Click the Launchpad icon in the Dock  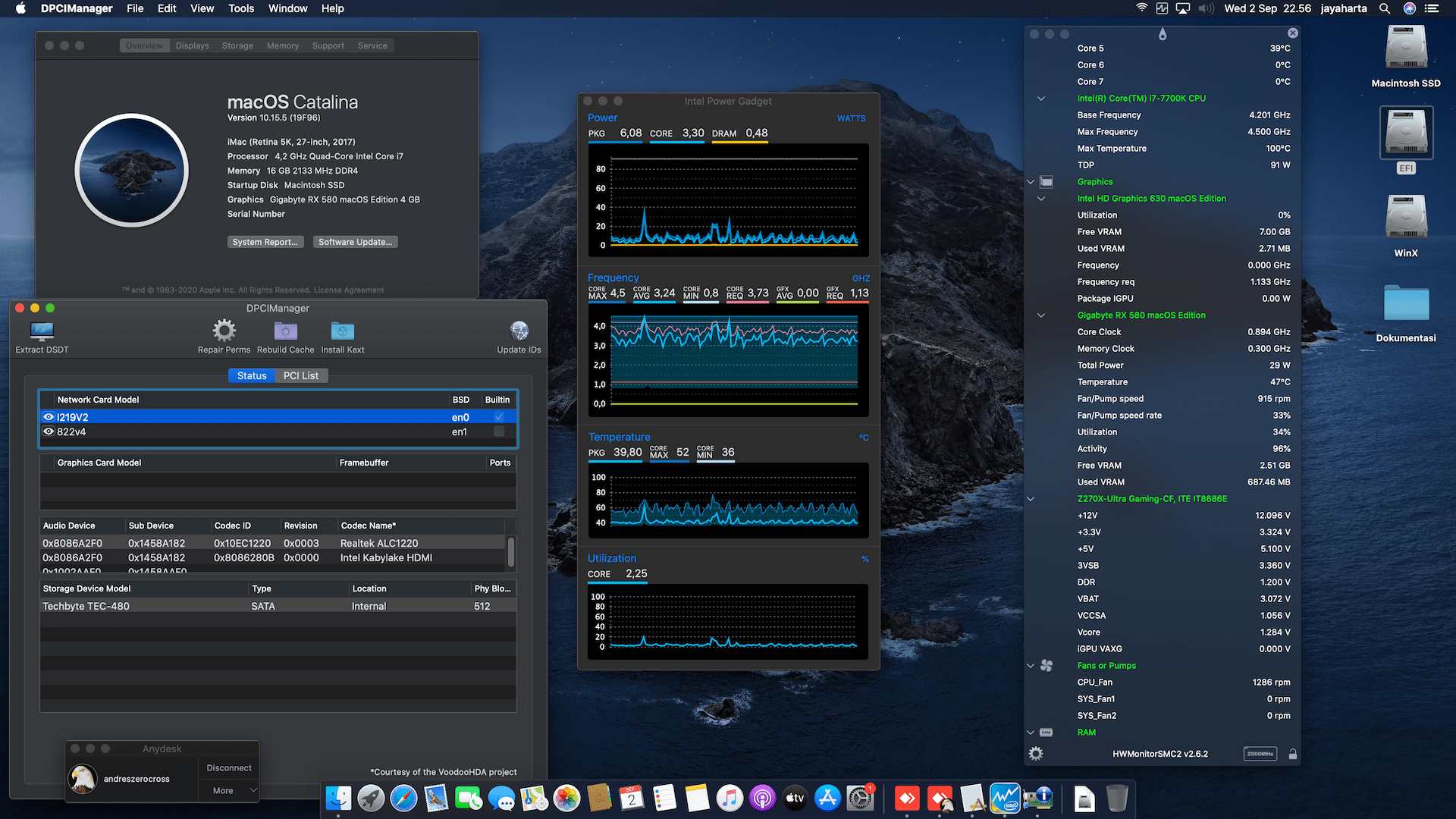click(x=371, y=798)
